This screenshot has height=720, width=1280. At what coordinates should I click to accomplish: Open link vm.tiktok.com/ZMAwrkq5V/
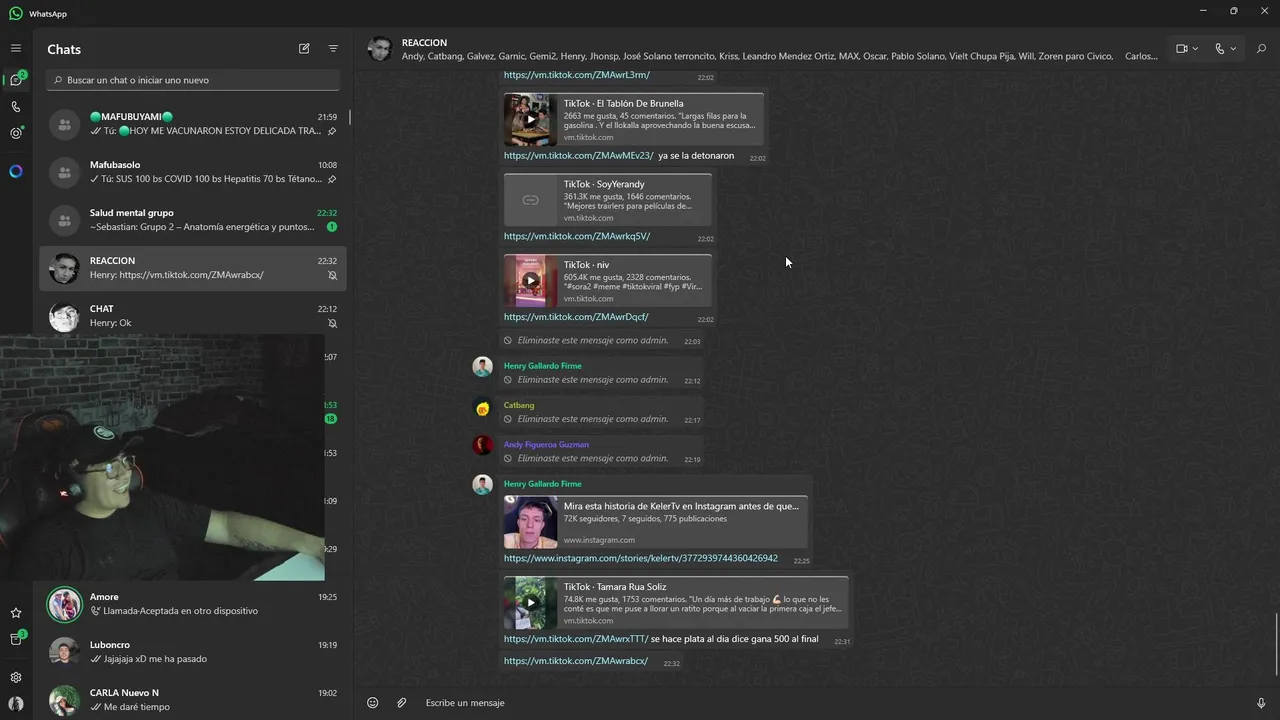pos(577,237)
